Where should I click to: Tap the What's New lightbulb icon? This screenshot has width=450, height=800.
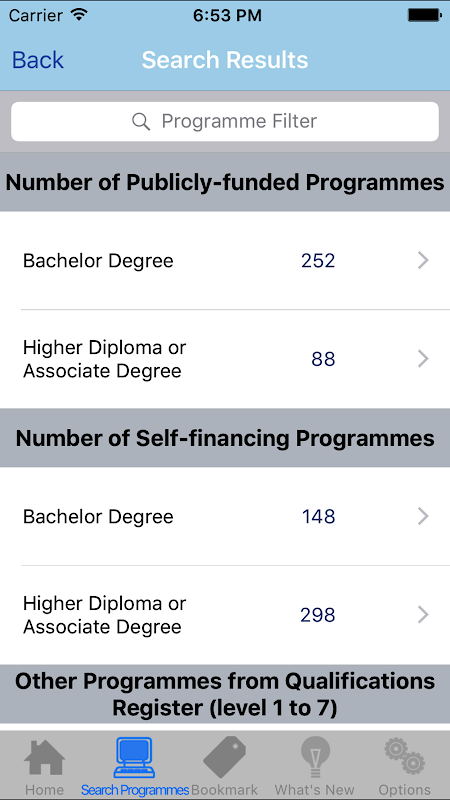(x=315, y=757)
